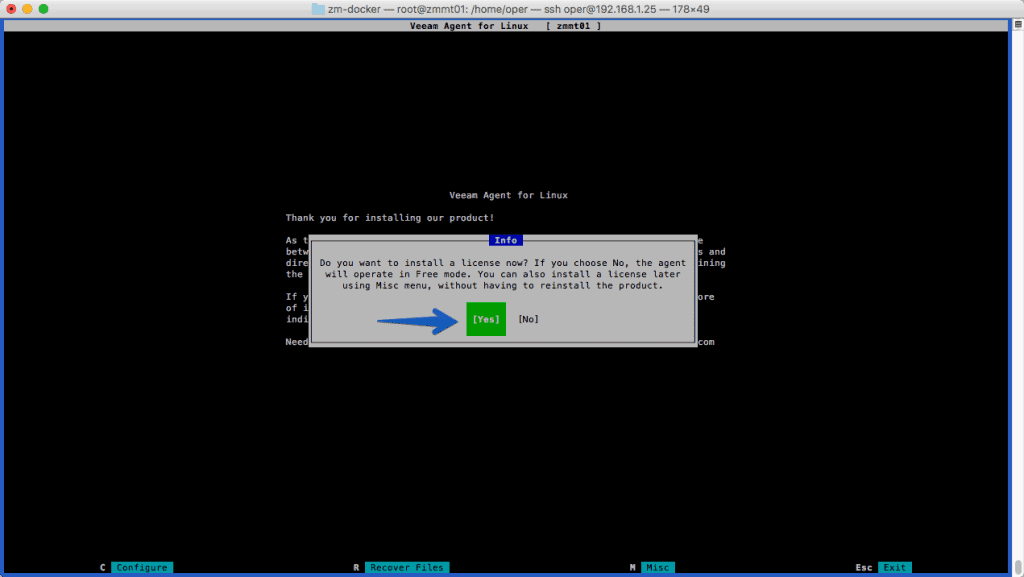Maximize the terminal with green button
The height and width of the screenshot is (577, 1024).
(x=44, y=9)
